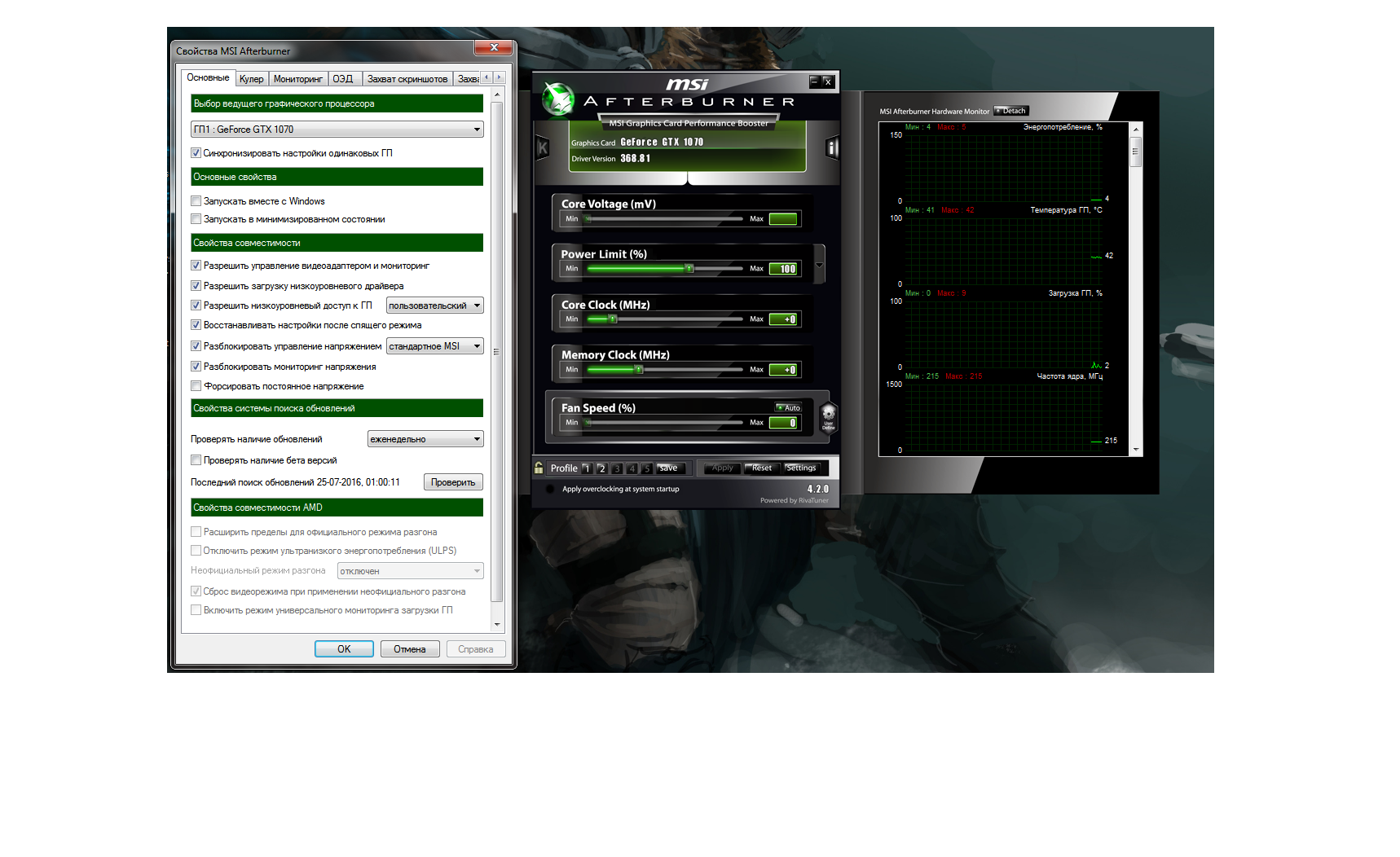The width and height of the screenshot is (1400, 857).
Task: Select profile slot 3
Action: point(617,468)
